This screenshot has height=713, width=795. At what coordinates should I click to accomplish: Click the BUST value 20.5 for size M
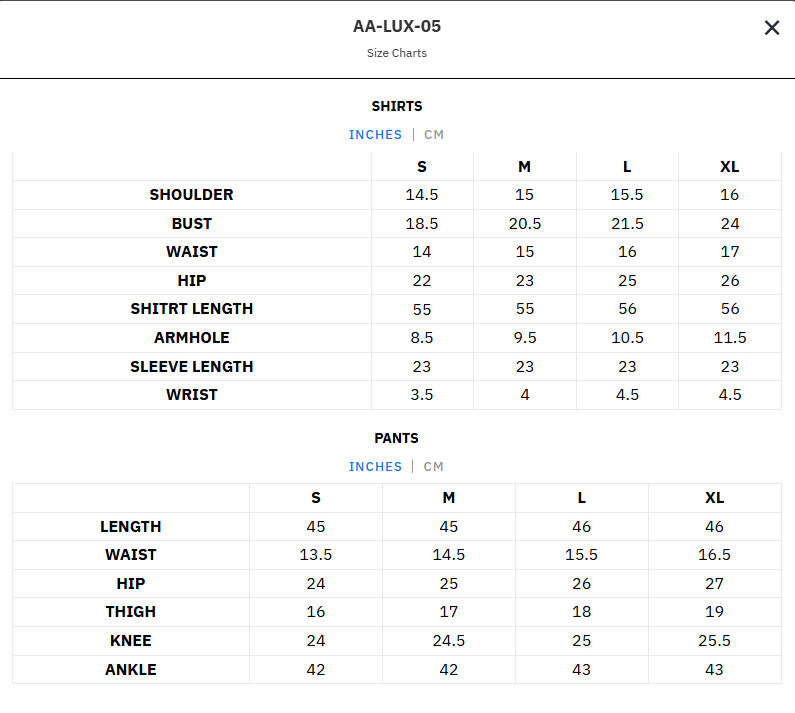point(525,224)
